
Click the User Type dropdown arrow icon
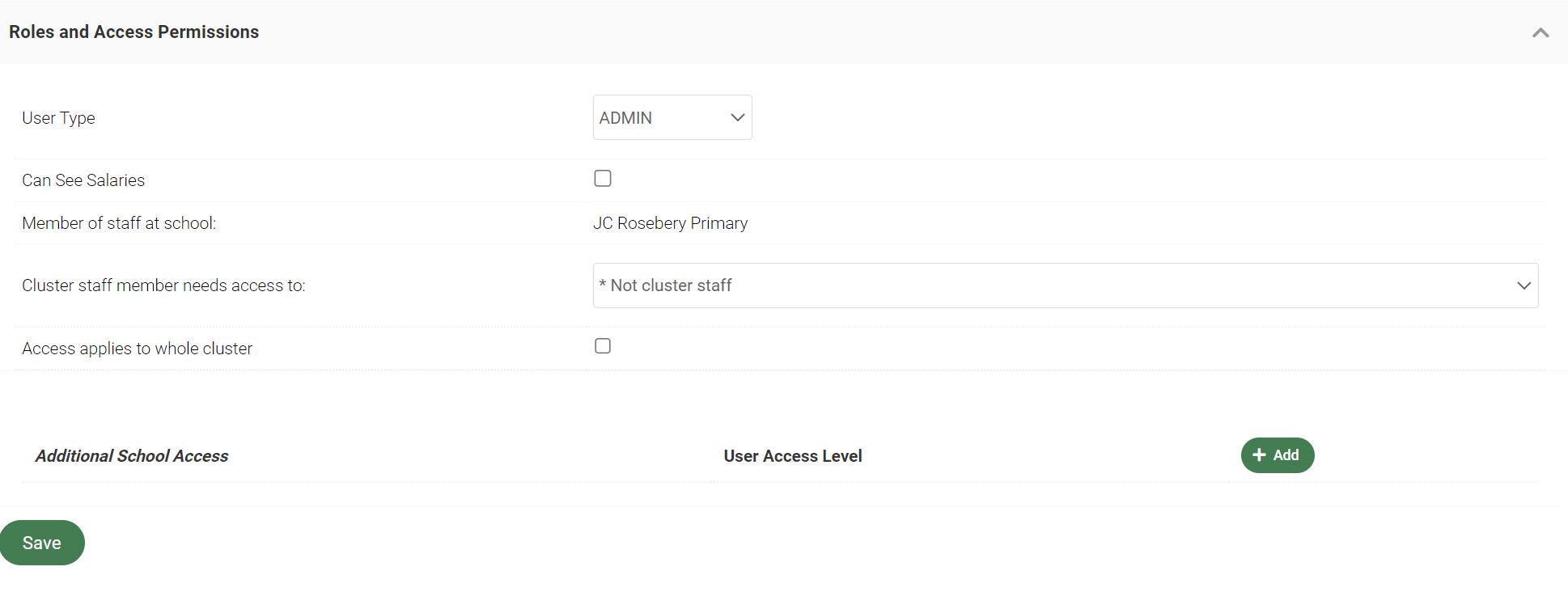pos(737,117)
